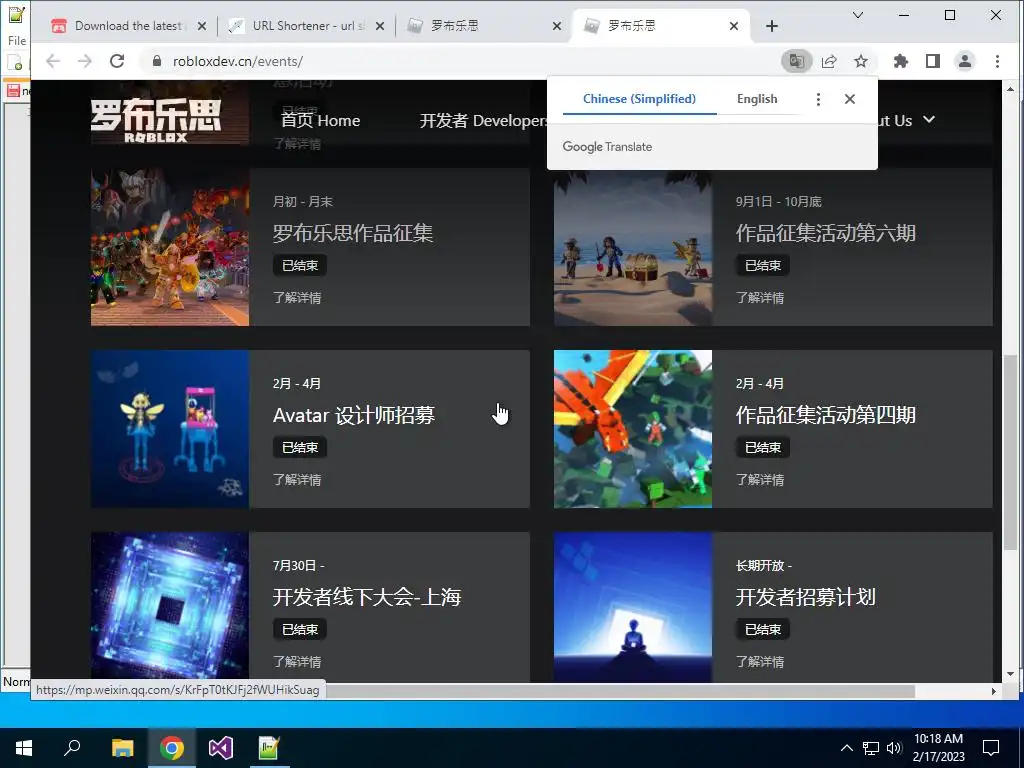1024x768 pixels.
Task: Open the 罗布乐思作品征集 event title
Action: click(x=353, y=233)
